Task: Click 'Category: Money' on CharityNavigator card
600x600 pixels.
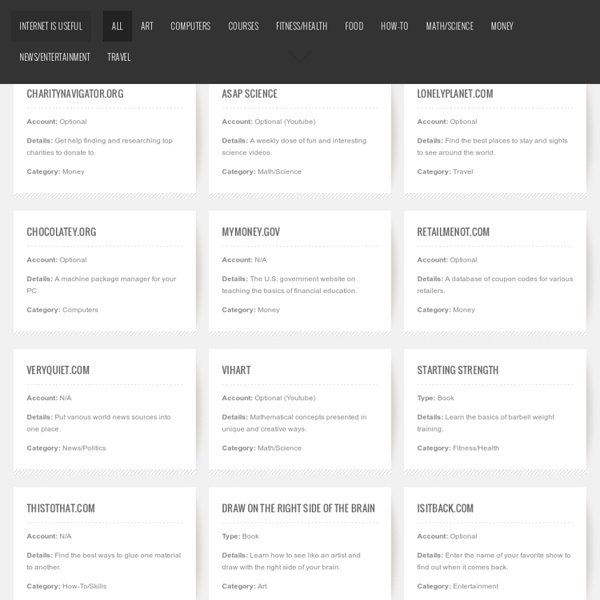Action: [55, 172]
